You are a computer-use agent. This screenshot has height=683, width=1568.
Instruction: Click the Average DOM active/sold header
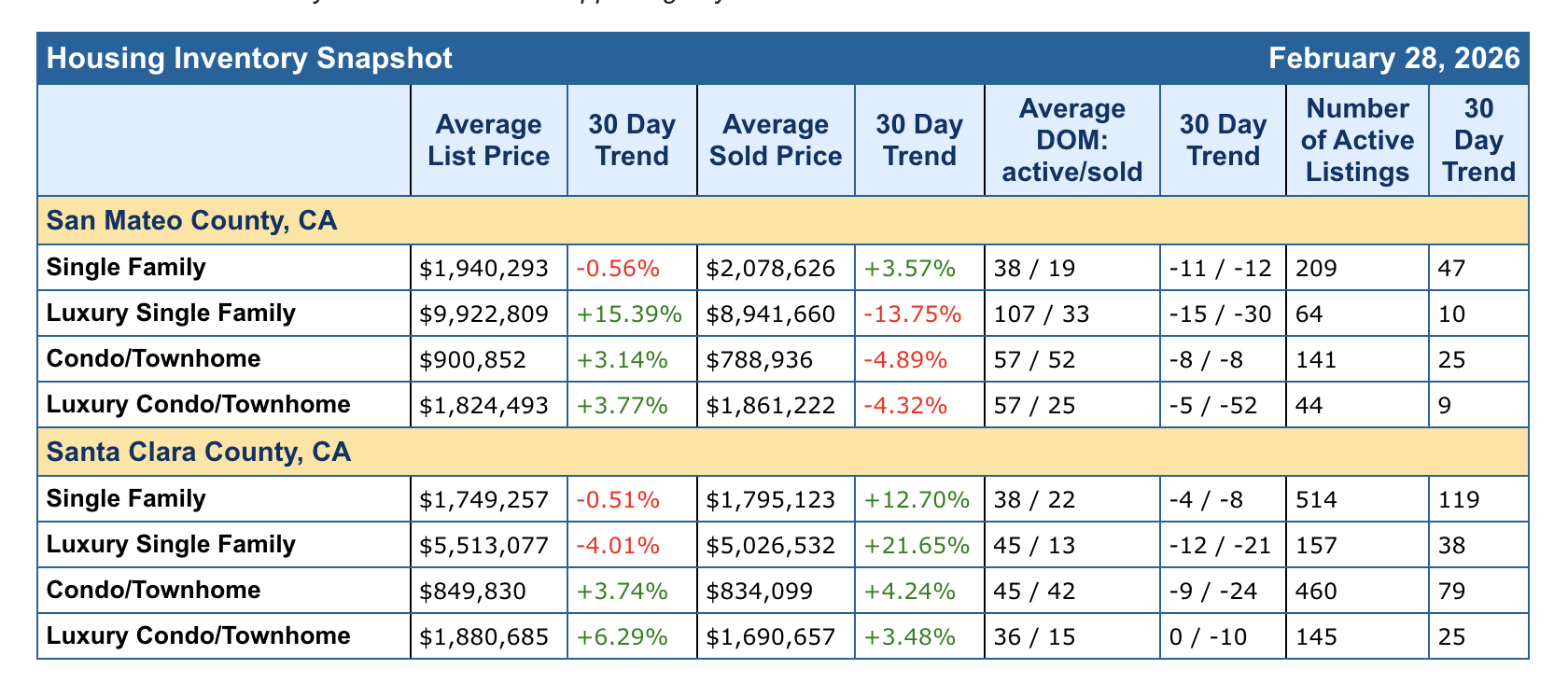click(1071, 140)
